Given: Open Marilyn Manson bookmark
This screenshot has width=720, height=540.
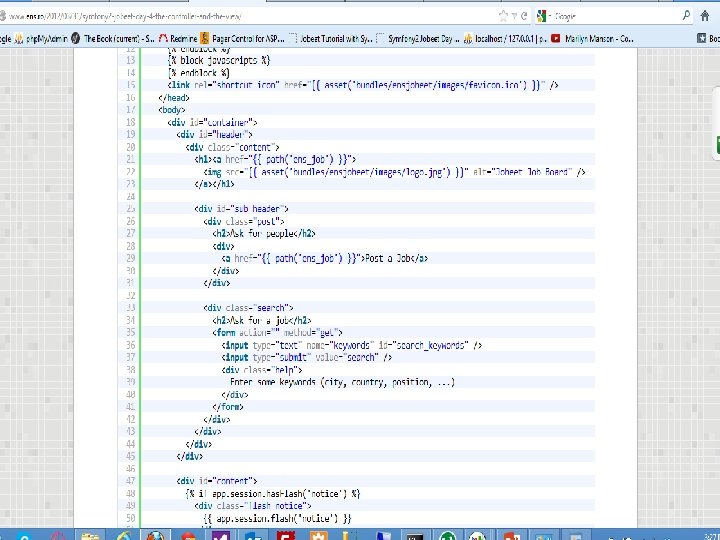Looking at the screenshot, I should point(593,39).
